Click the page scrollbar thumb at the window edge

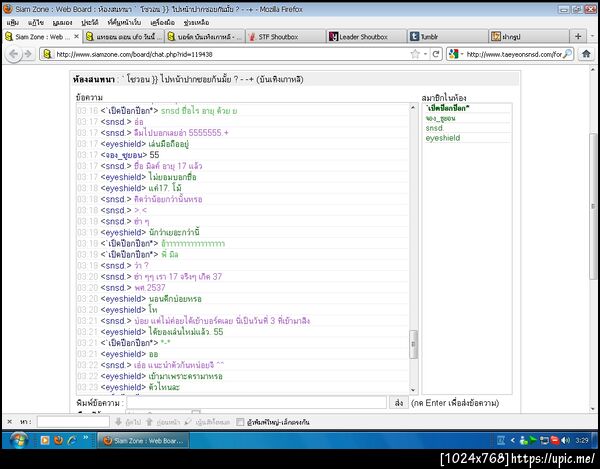[x=593, y=206]
